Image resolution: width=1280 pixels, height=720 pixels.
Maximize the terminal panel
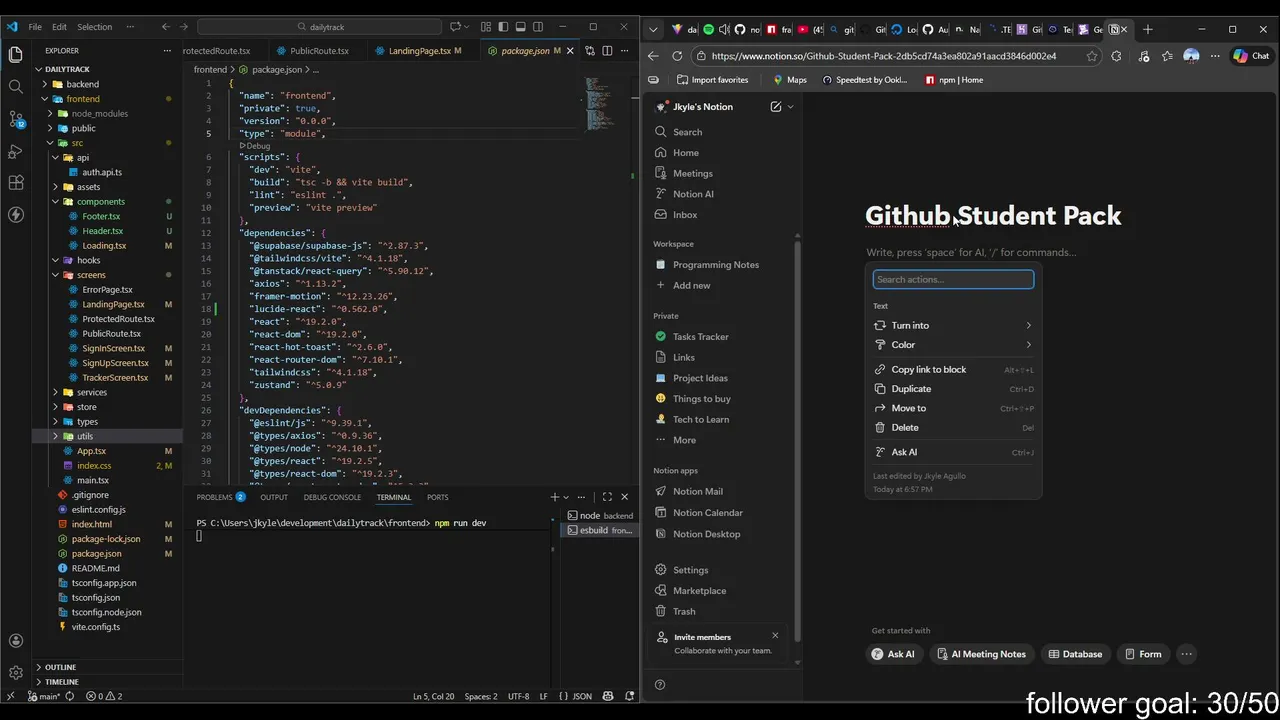[607, 497]
